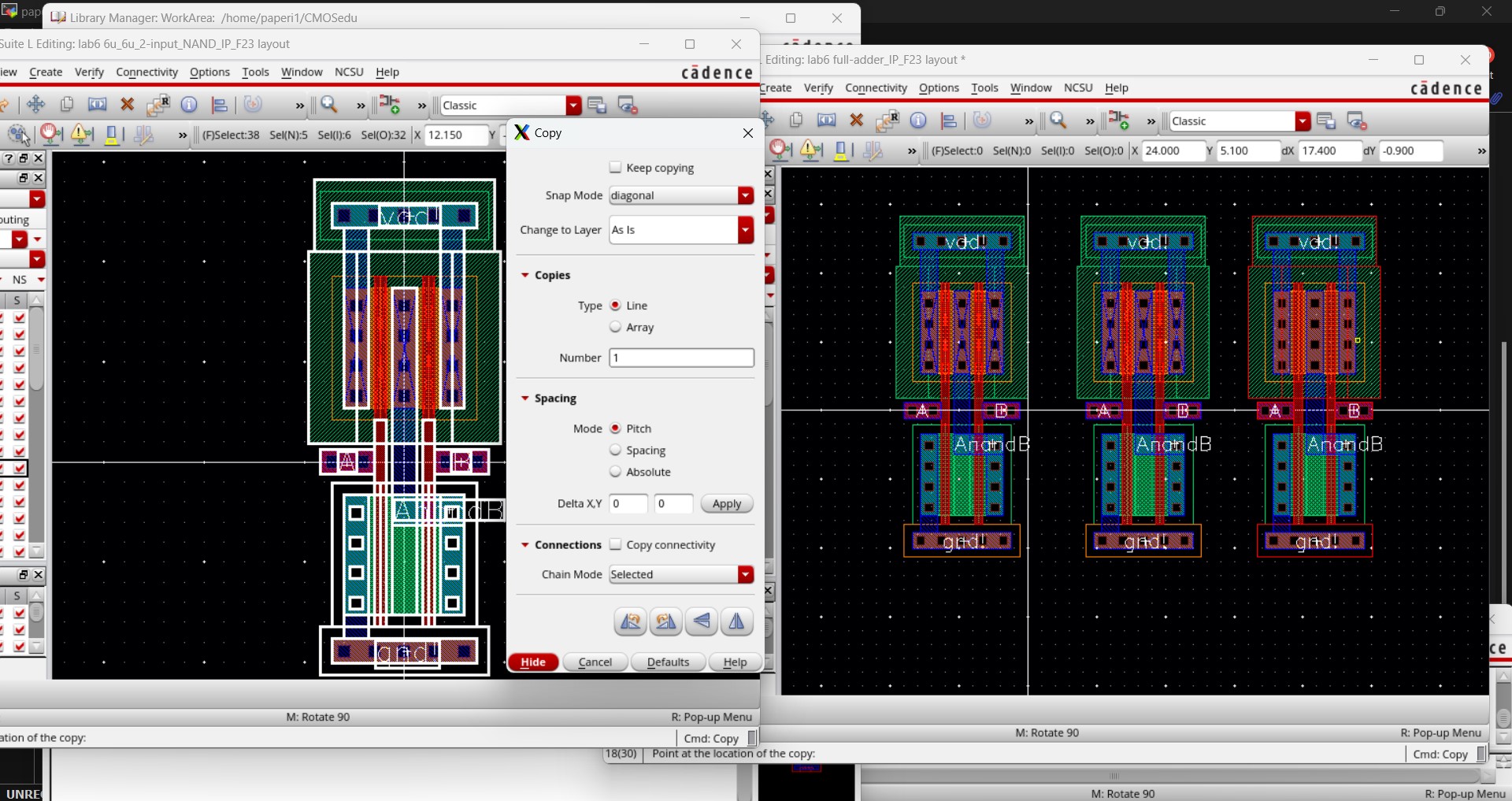Image resolution: width=1512 pixels, height=801 pixels.
Task: Click the Number of copies input field
Action: (681, 358)
